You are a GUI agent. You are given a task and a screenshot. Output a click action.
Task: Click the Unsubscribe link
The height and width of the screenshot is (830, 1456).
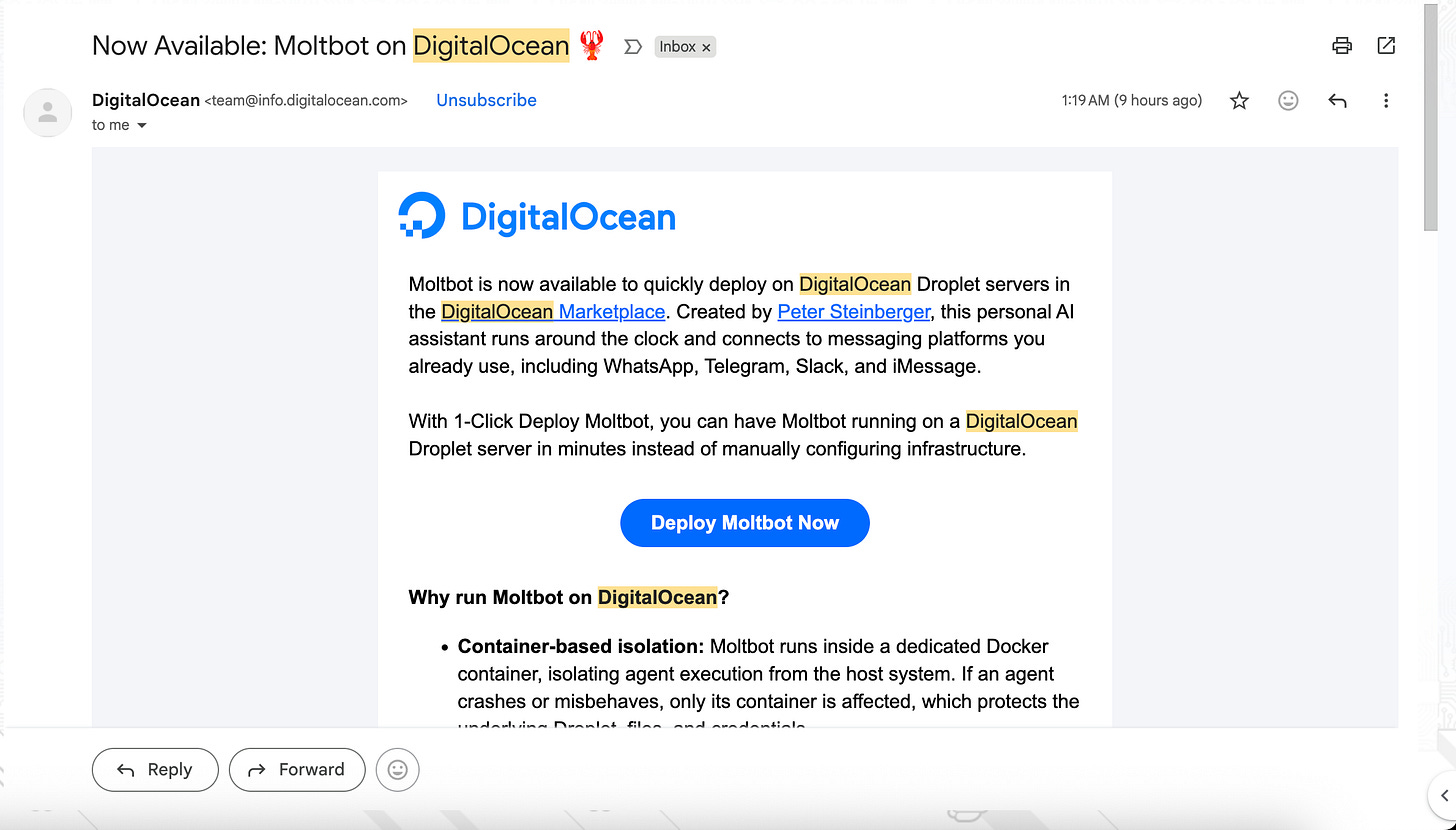tap(486, 100)
